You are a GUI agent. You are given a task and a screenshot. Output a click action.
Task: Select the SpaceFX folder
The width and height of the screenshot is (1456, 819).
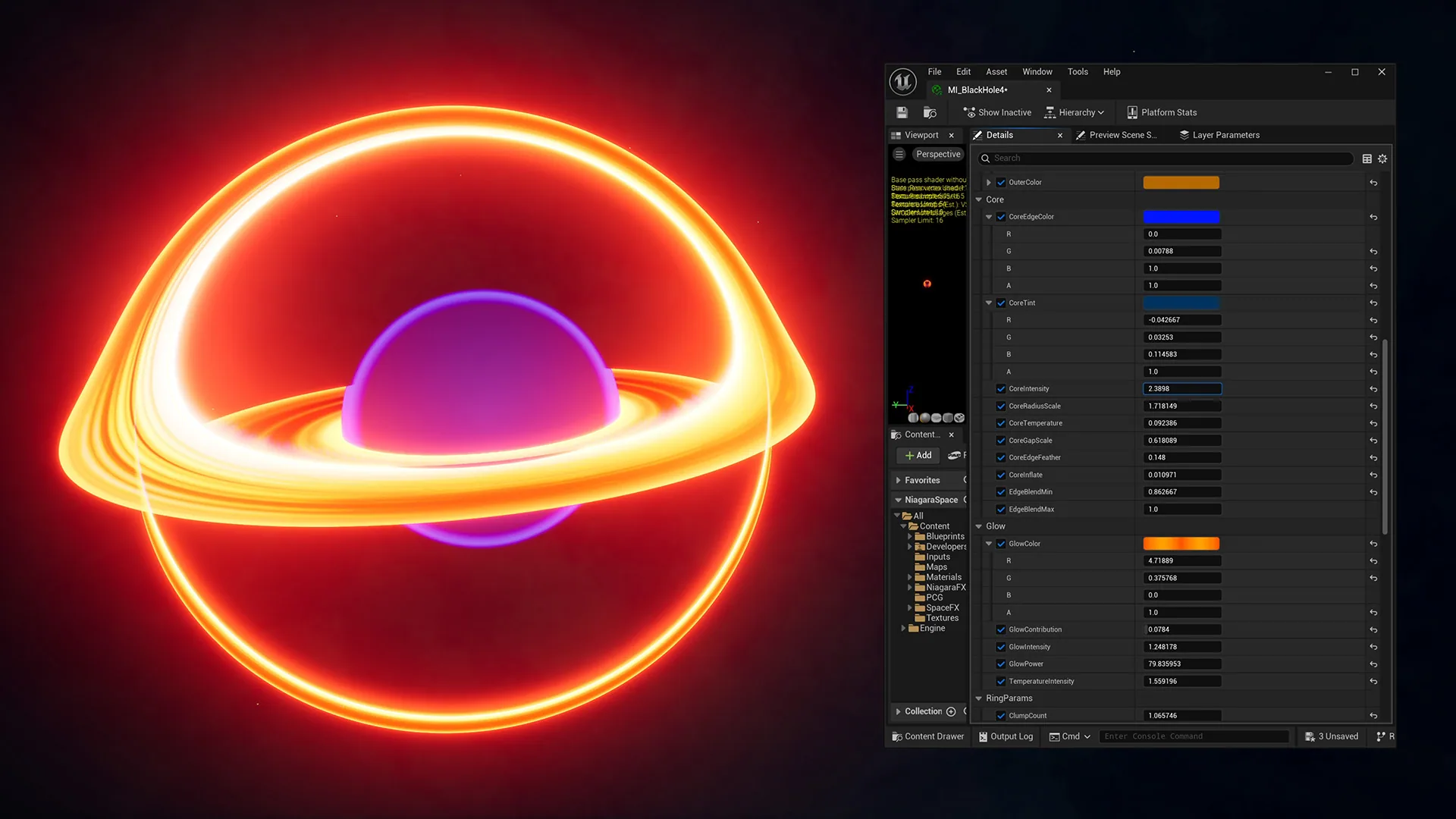(937, 608)
